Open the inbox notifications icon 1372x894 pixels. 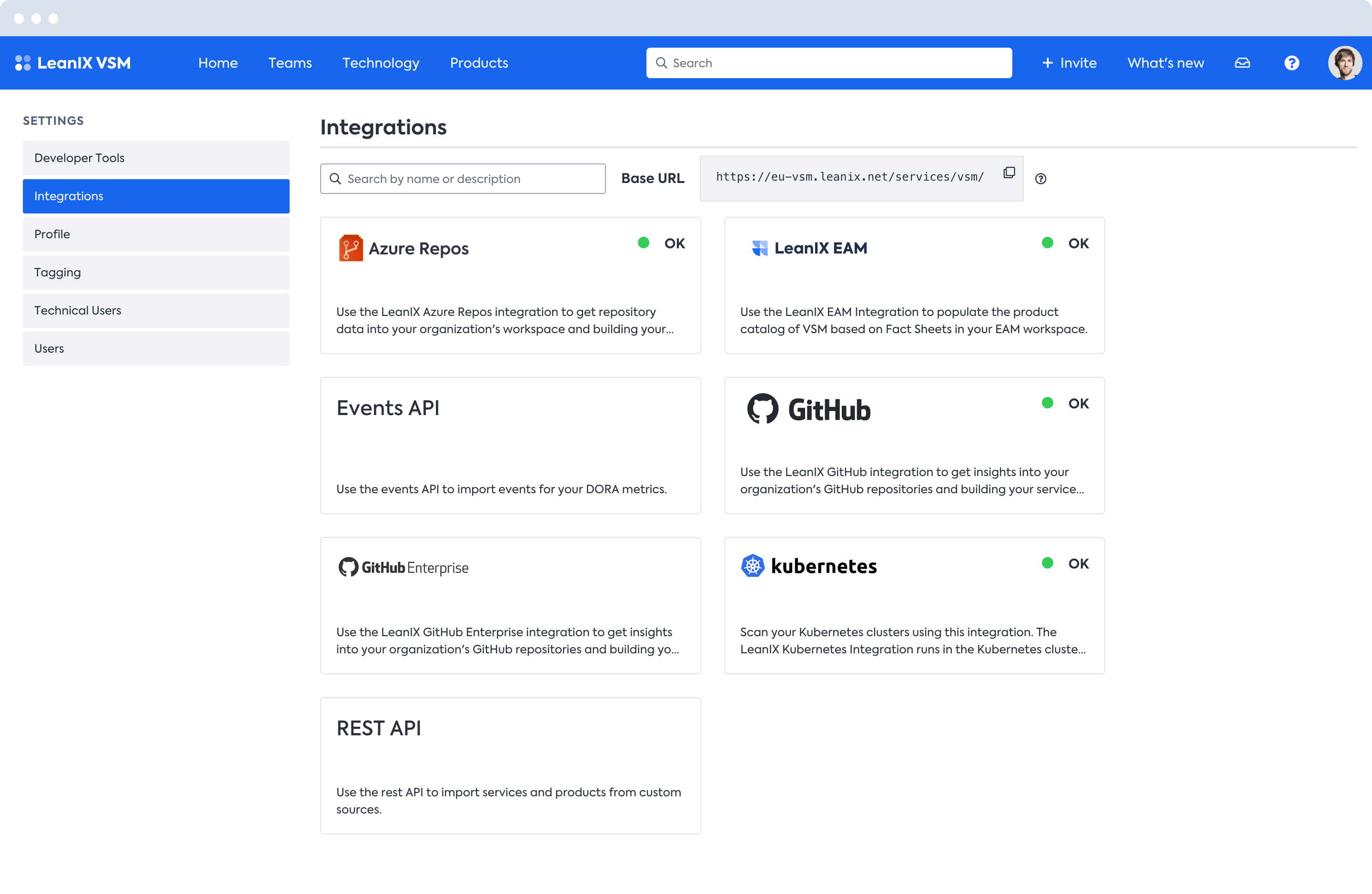[x=1242, y=63]
